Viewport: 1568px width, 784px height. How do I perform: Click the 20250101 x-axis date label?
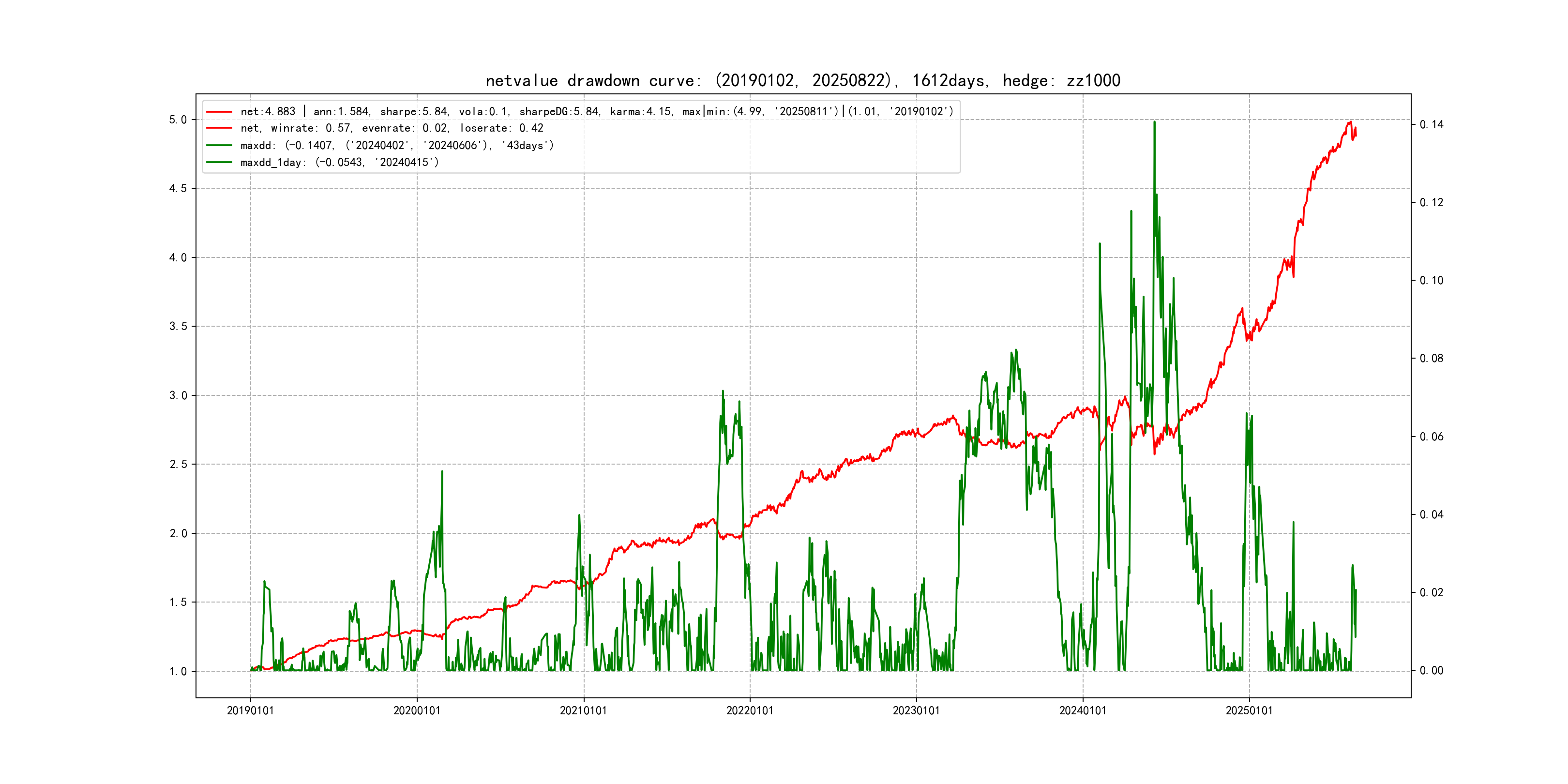pyautogui.click(x=1249, y=711)
